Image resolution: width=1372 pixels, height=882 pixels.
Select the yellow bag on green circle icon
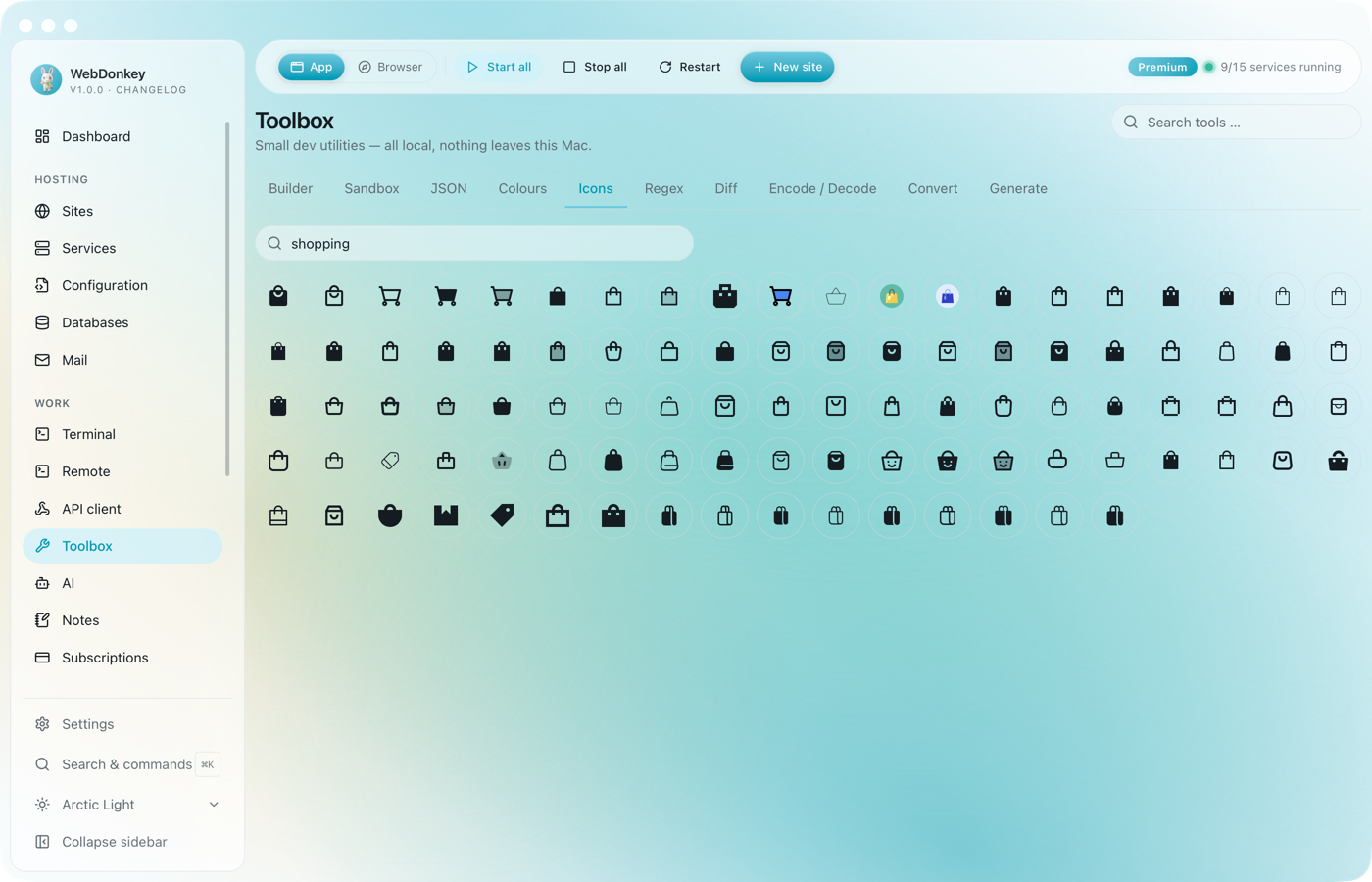click(892, 296)
